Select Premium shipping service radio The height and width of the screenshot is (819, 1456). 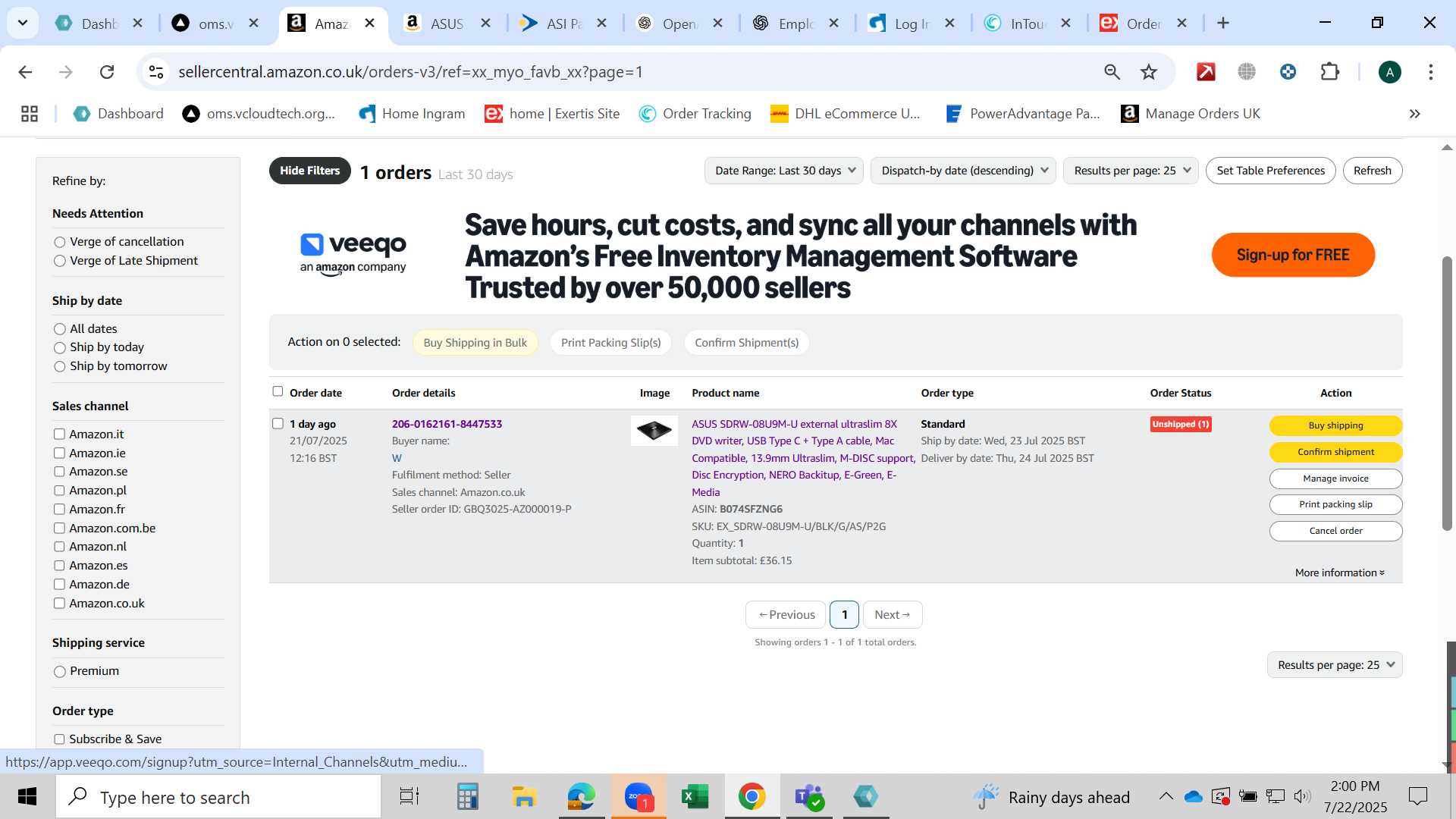tap(60, 671)
